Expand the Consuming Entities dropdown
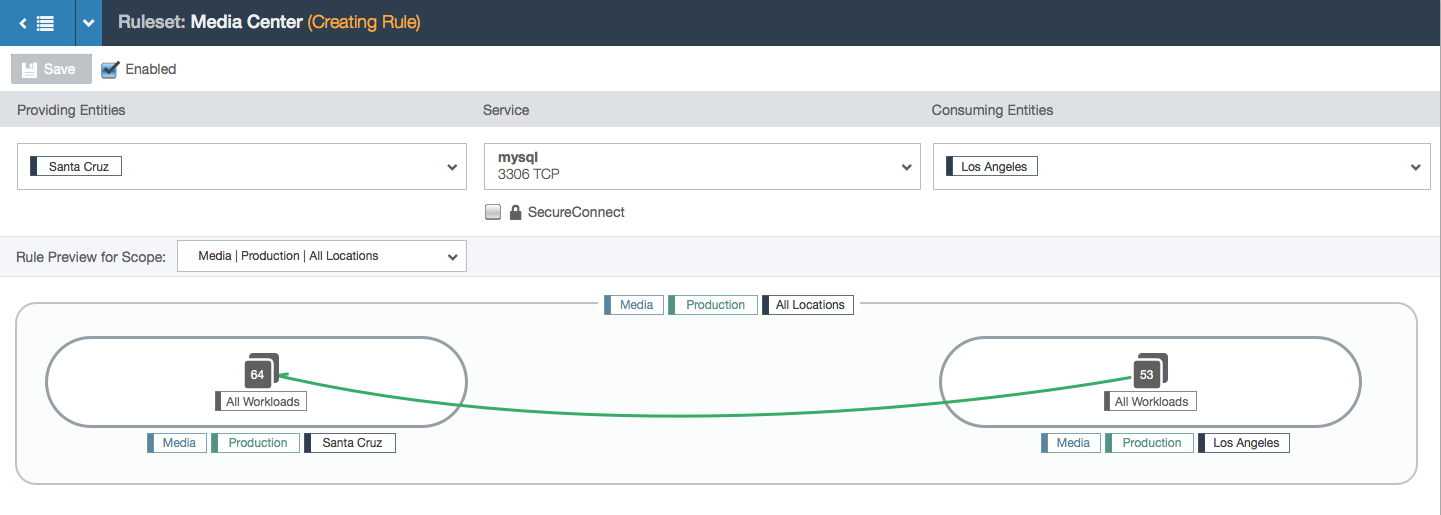 point(1181,167)
